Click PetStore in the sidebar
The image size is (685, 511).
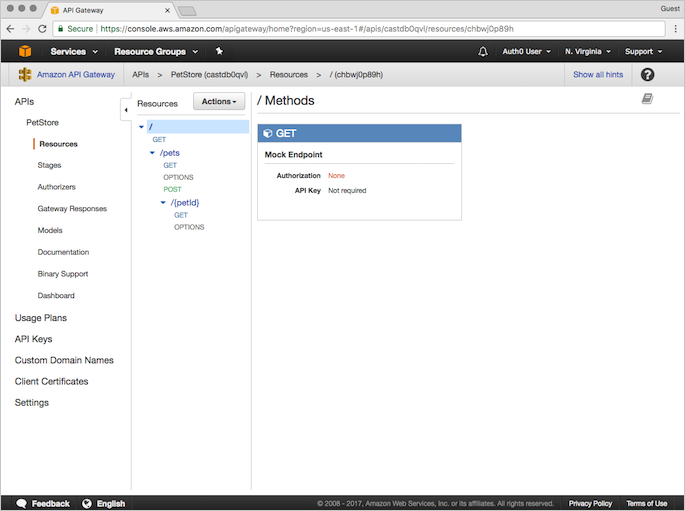[x=42, y=123]
